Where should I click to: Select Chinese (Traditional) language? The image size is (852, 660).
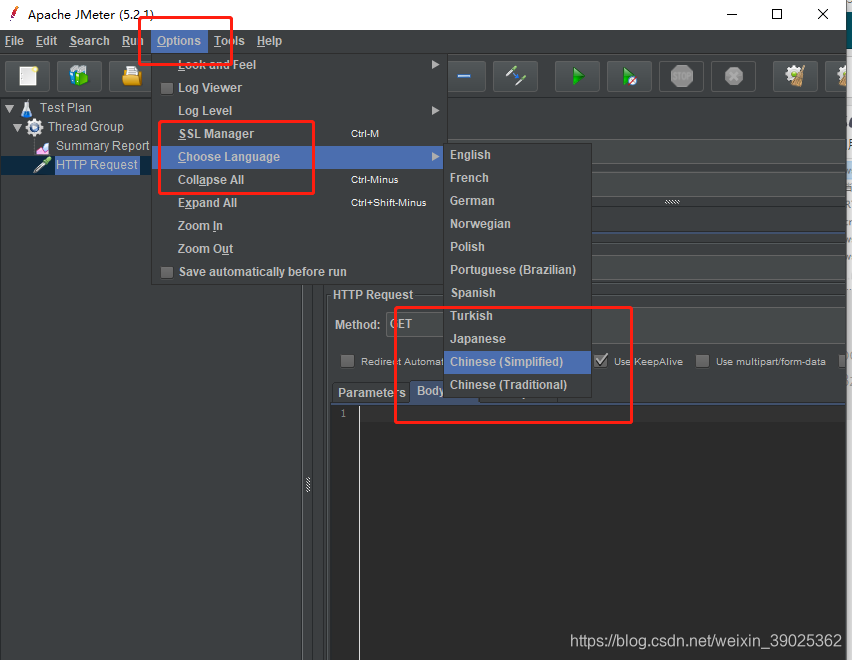coord(517,385)
